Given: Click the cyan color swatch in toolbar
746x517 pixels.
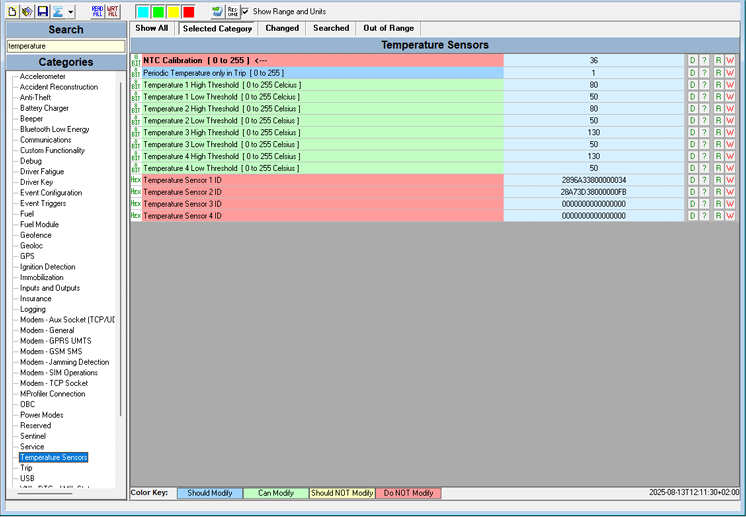Looking at the screenshot, I should [x=142, y=12].
